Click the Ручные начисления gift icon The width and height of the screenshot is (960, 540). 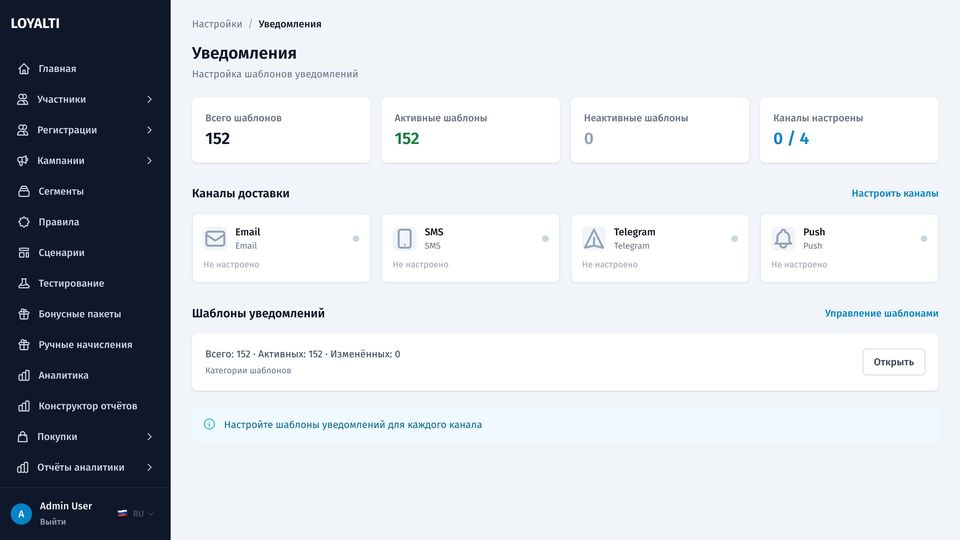[x=24, y=344]
